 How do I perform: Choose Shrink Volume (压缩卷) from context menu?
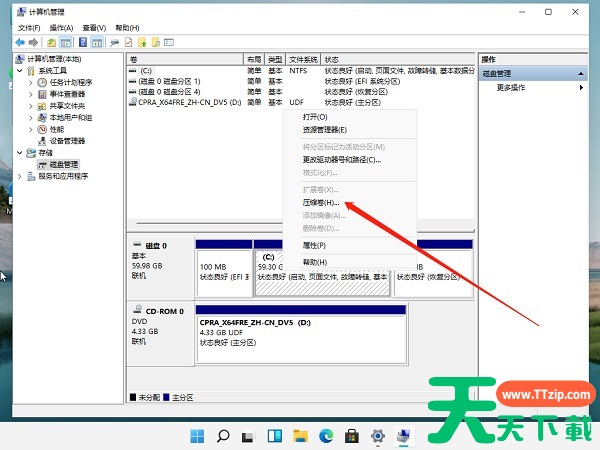click(321, 202)
